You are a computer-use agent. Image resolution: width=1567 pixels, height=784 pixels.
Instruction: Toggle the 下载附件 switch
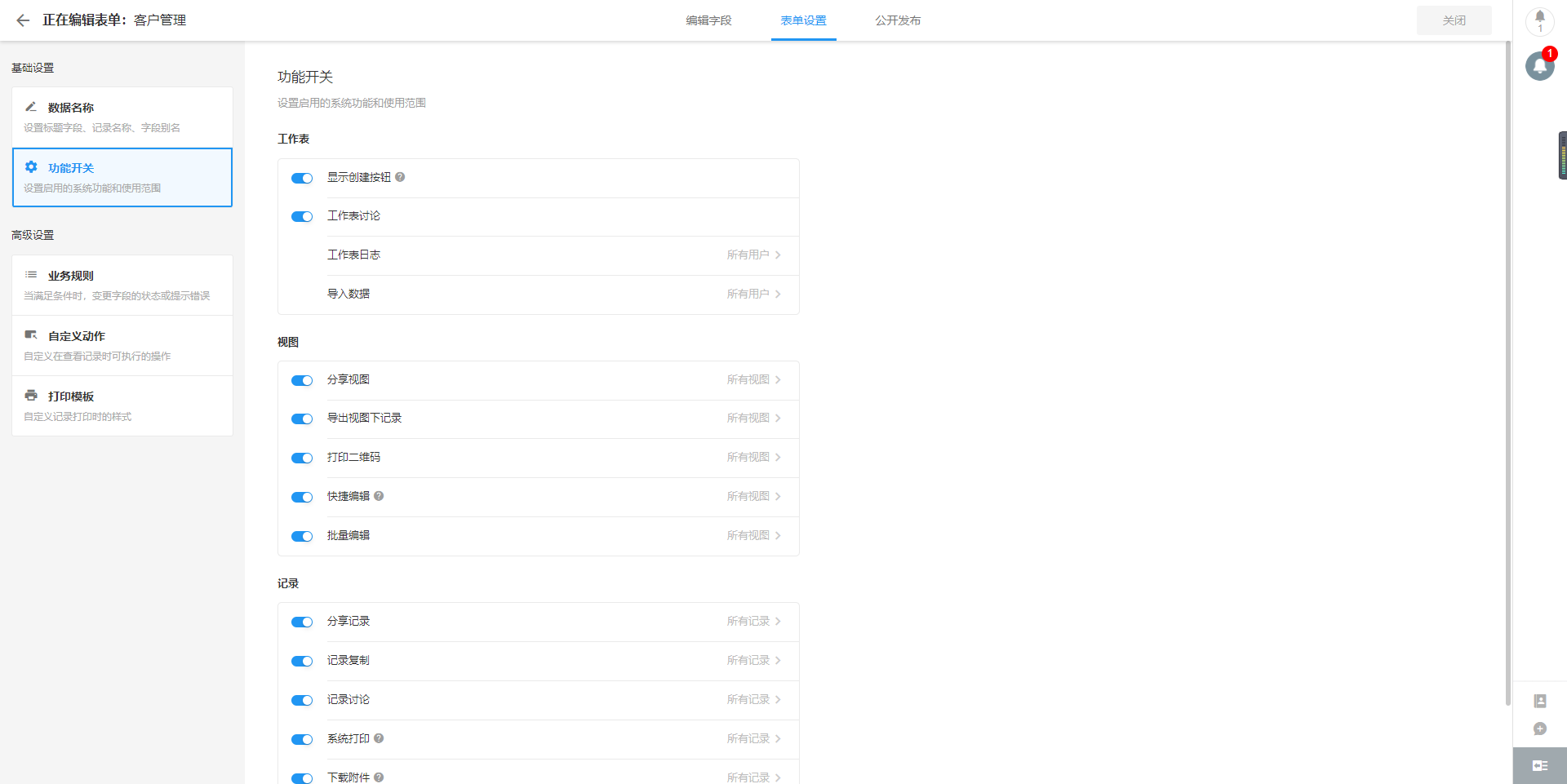tap(302, 778)
